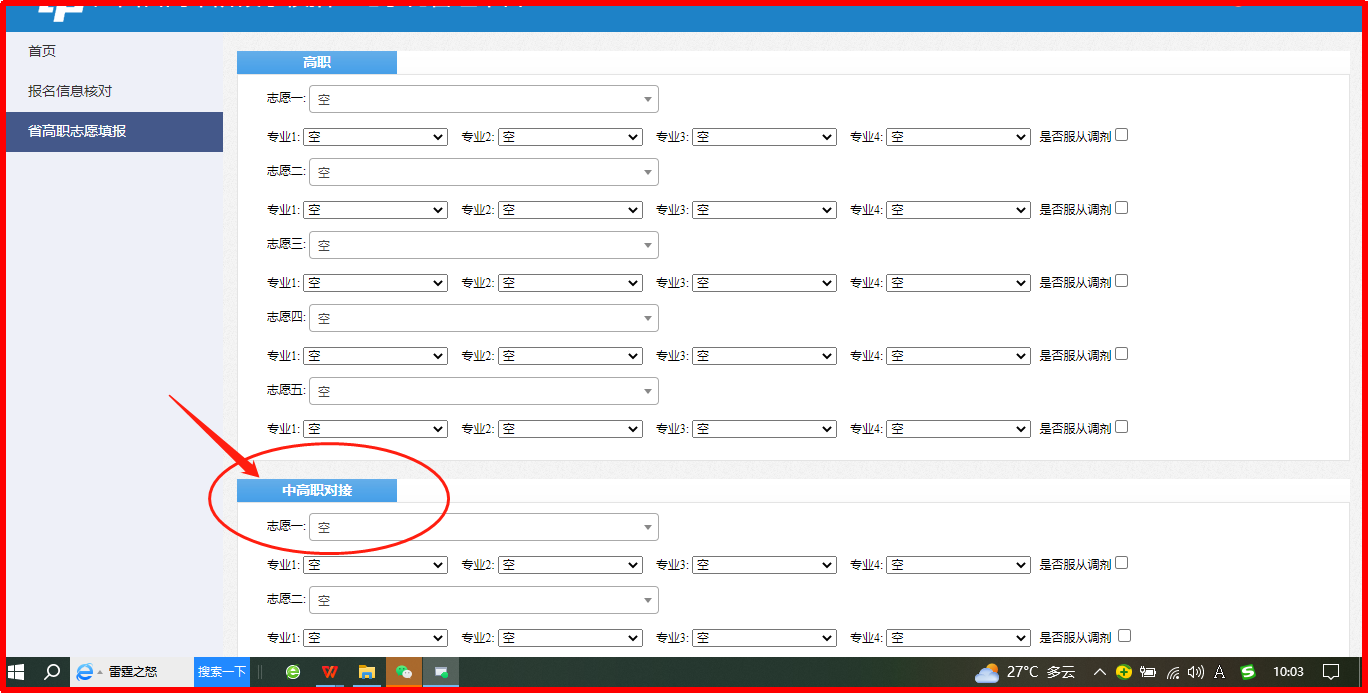
Task: Click the 搜索一下 button in taskbar
Action: pyautogui.click(x=221, y=672)
